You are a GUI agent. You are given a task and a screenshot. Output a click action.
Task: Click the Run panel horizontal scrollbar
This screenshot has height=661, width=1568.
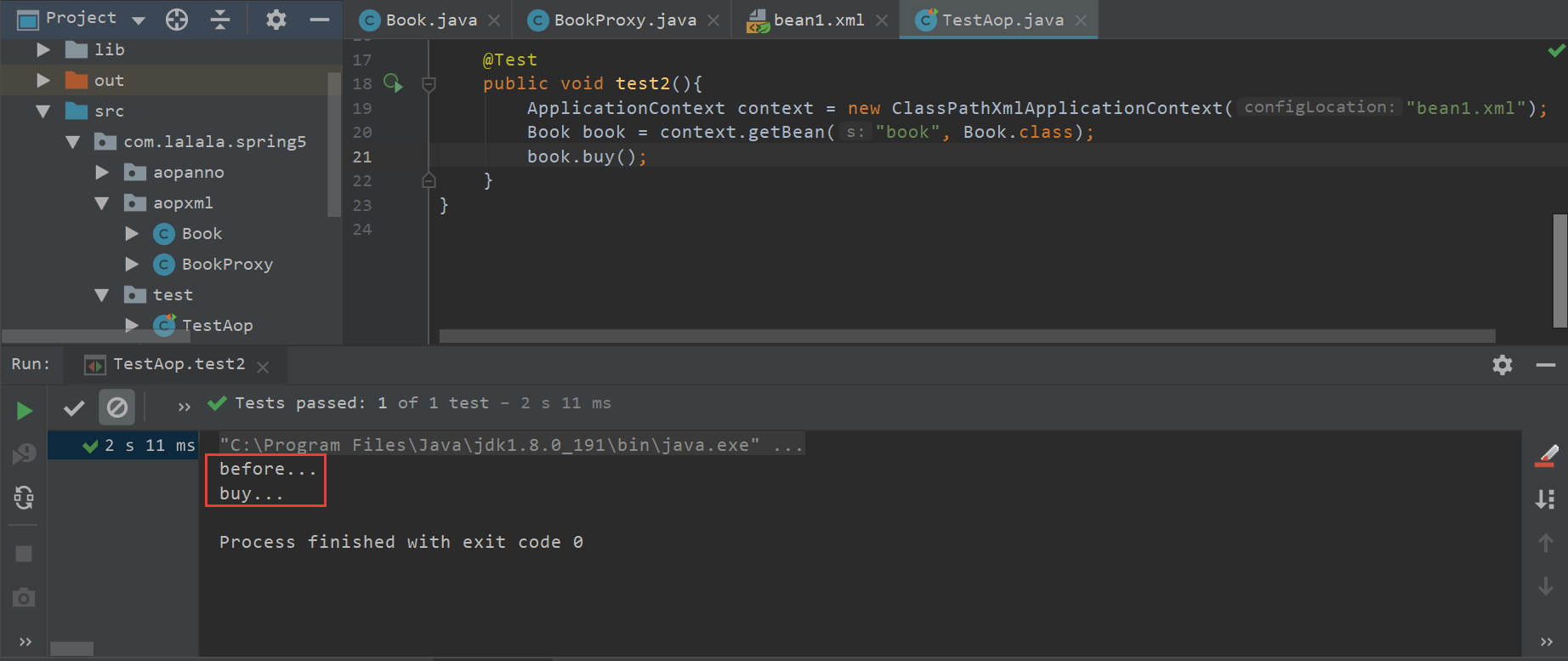(71, 648)
